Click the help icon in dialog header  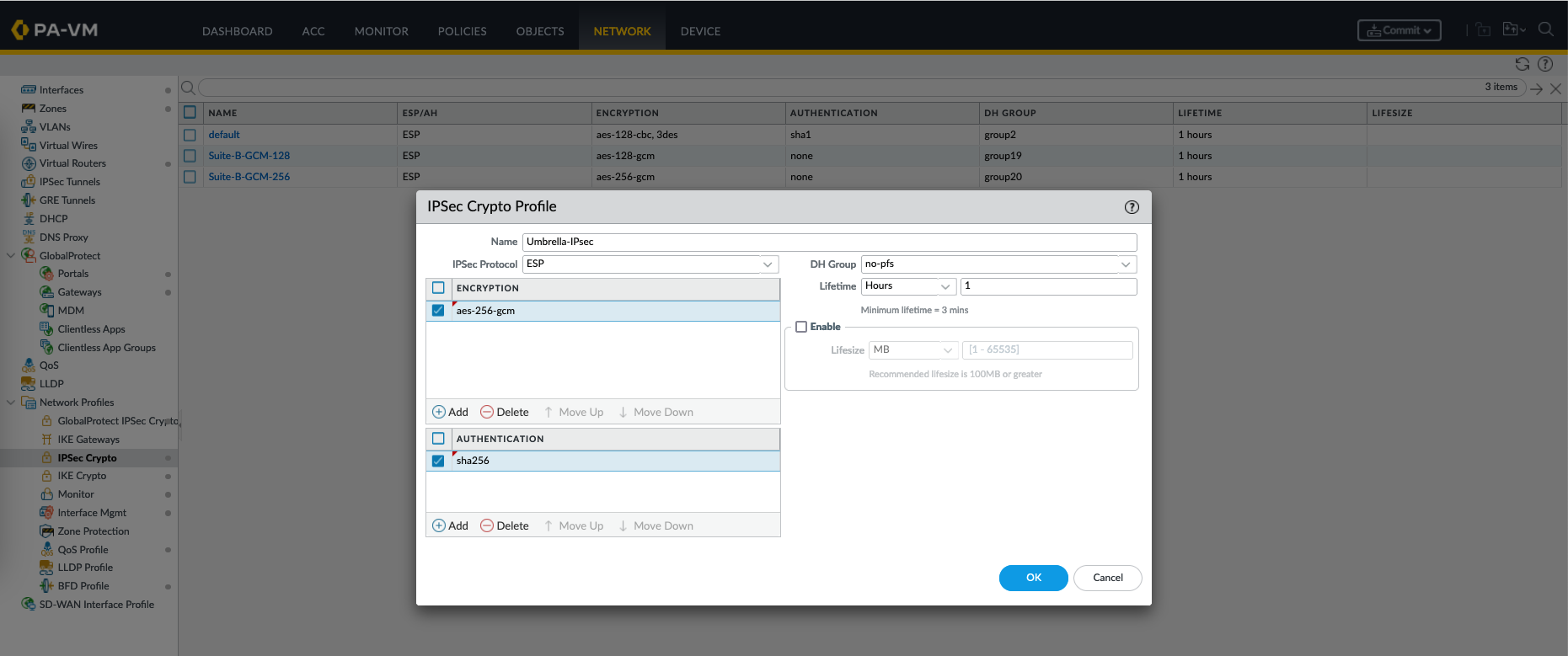pos(1132,207)
